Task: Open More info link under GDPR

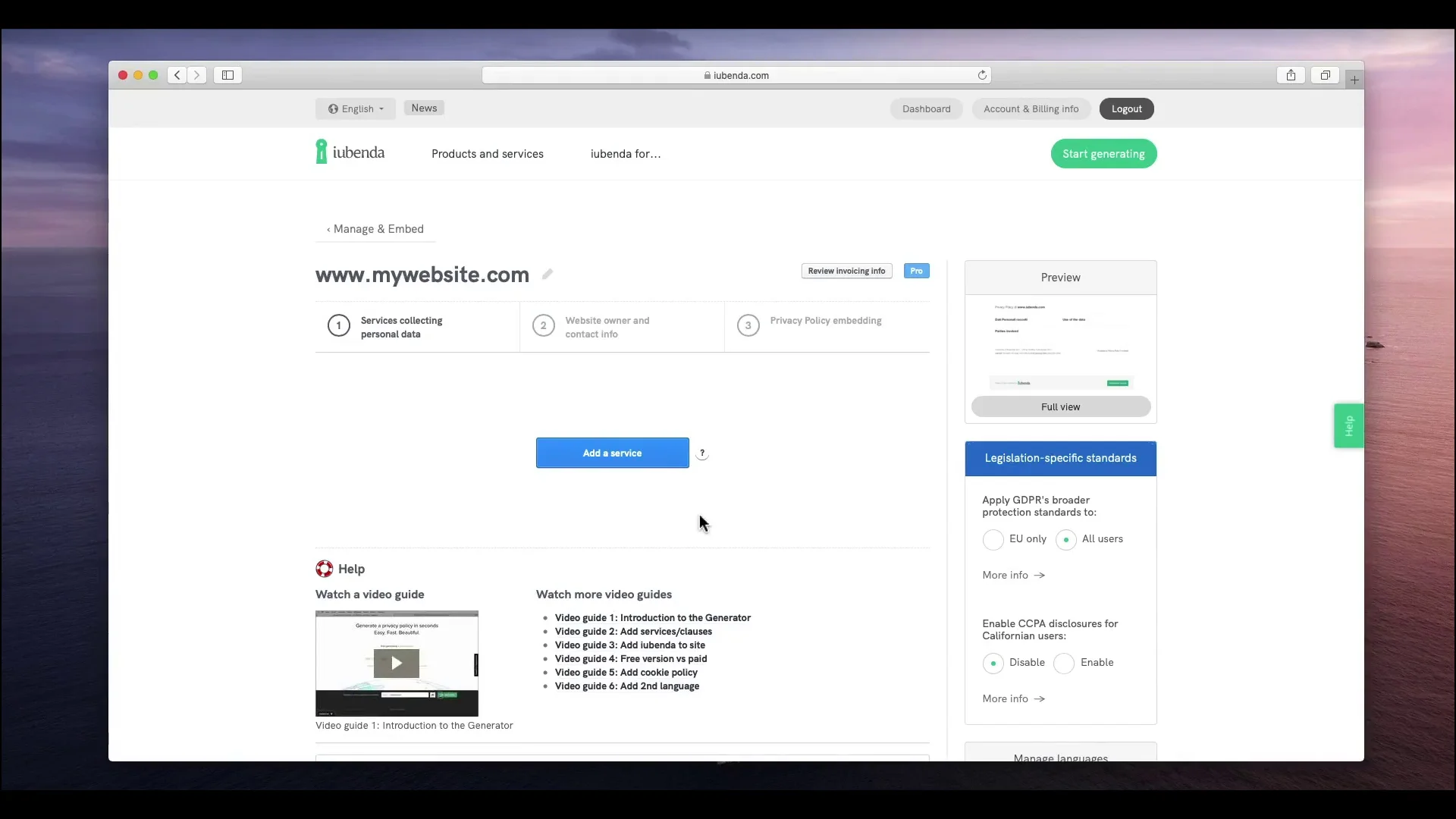Action: click(1014, 576)
